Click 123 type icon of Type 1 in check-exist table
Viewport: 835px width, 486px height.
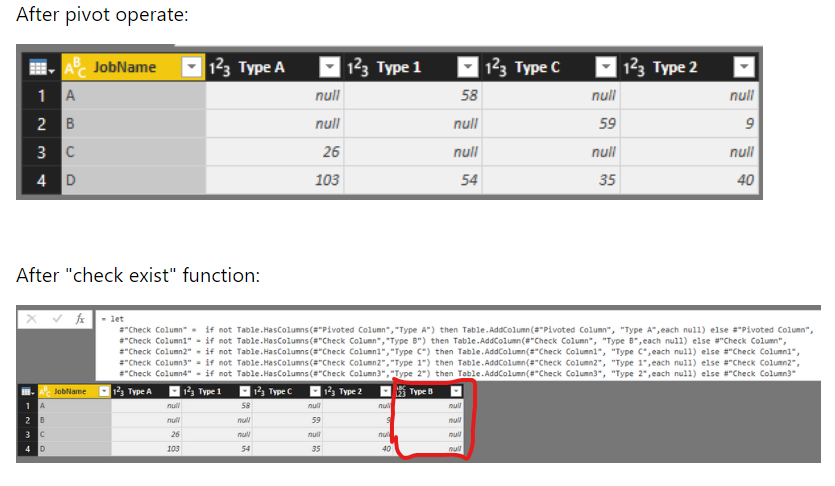coord(189,391)
